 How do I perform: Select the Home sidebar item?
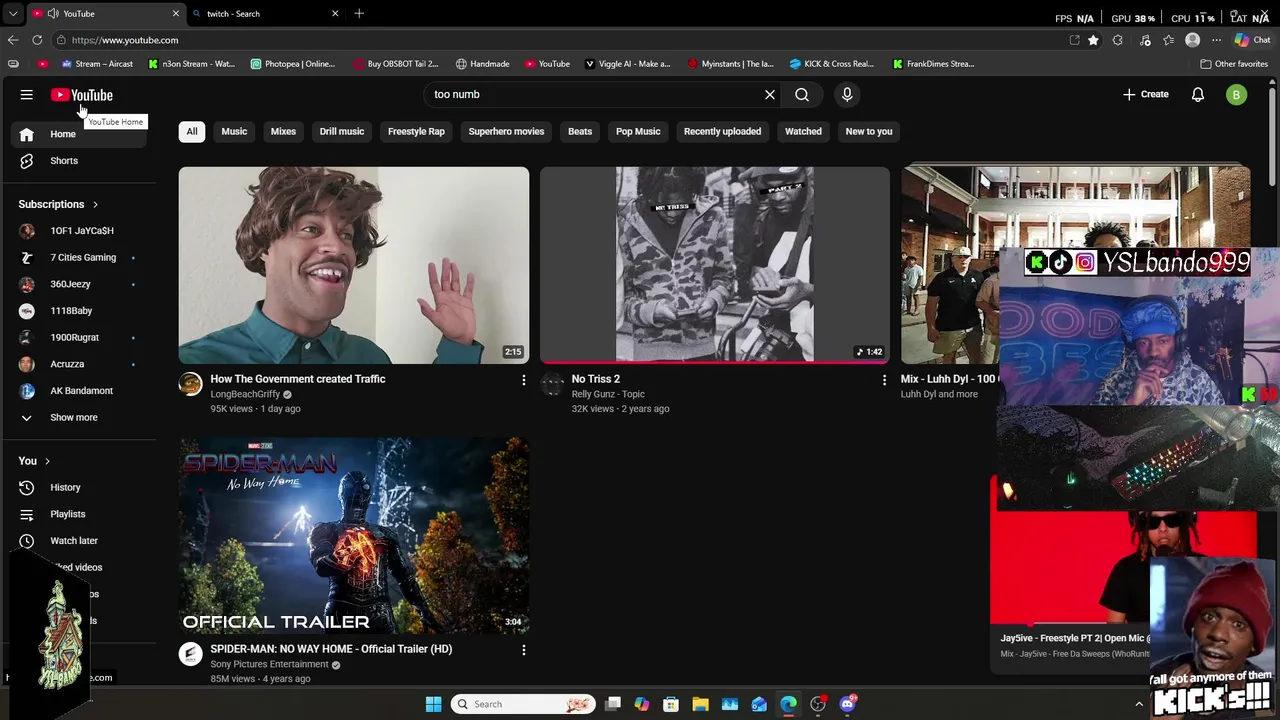click(x=78, y=134)
